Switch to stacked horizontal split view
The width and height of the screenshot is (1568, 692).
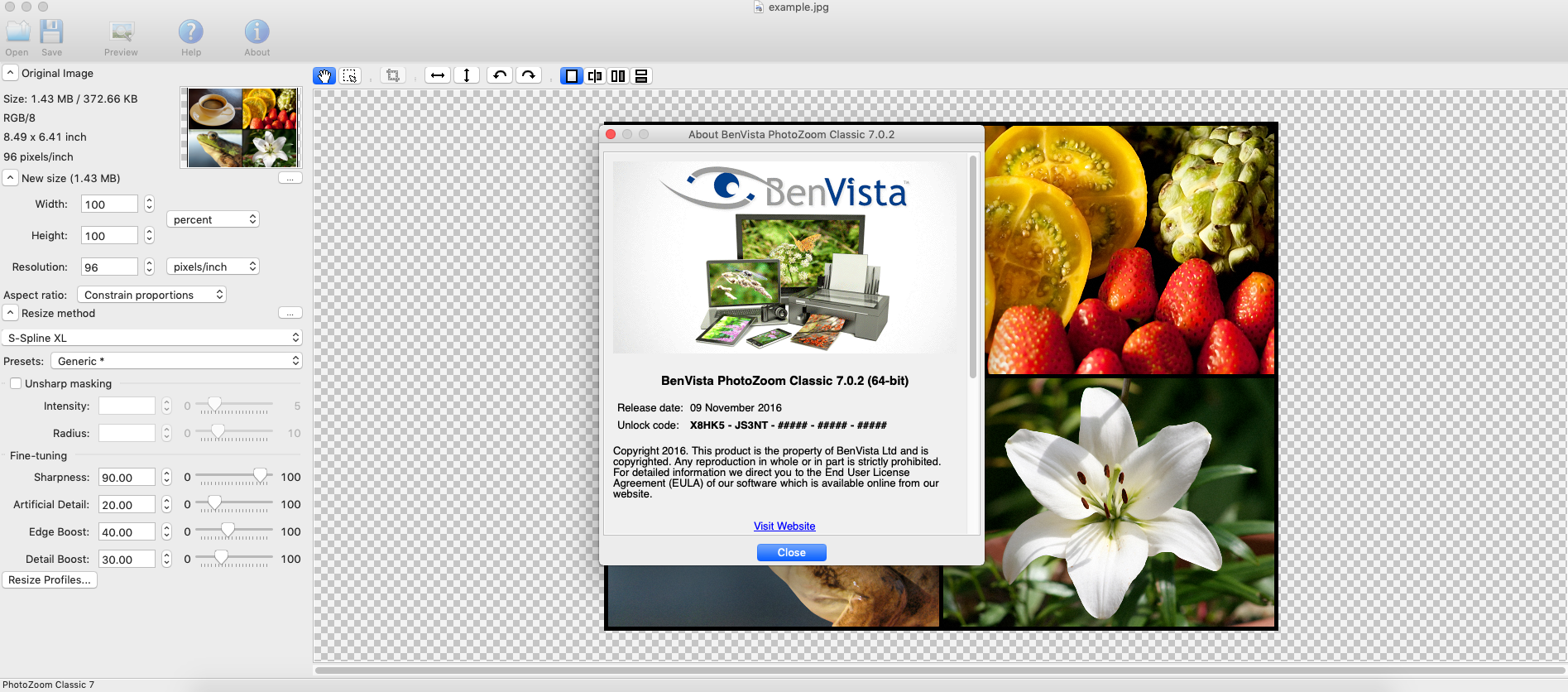641,75
